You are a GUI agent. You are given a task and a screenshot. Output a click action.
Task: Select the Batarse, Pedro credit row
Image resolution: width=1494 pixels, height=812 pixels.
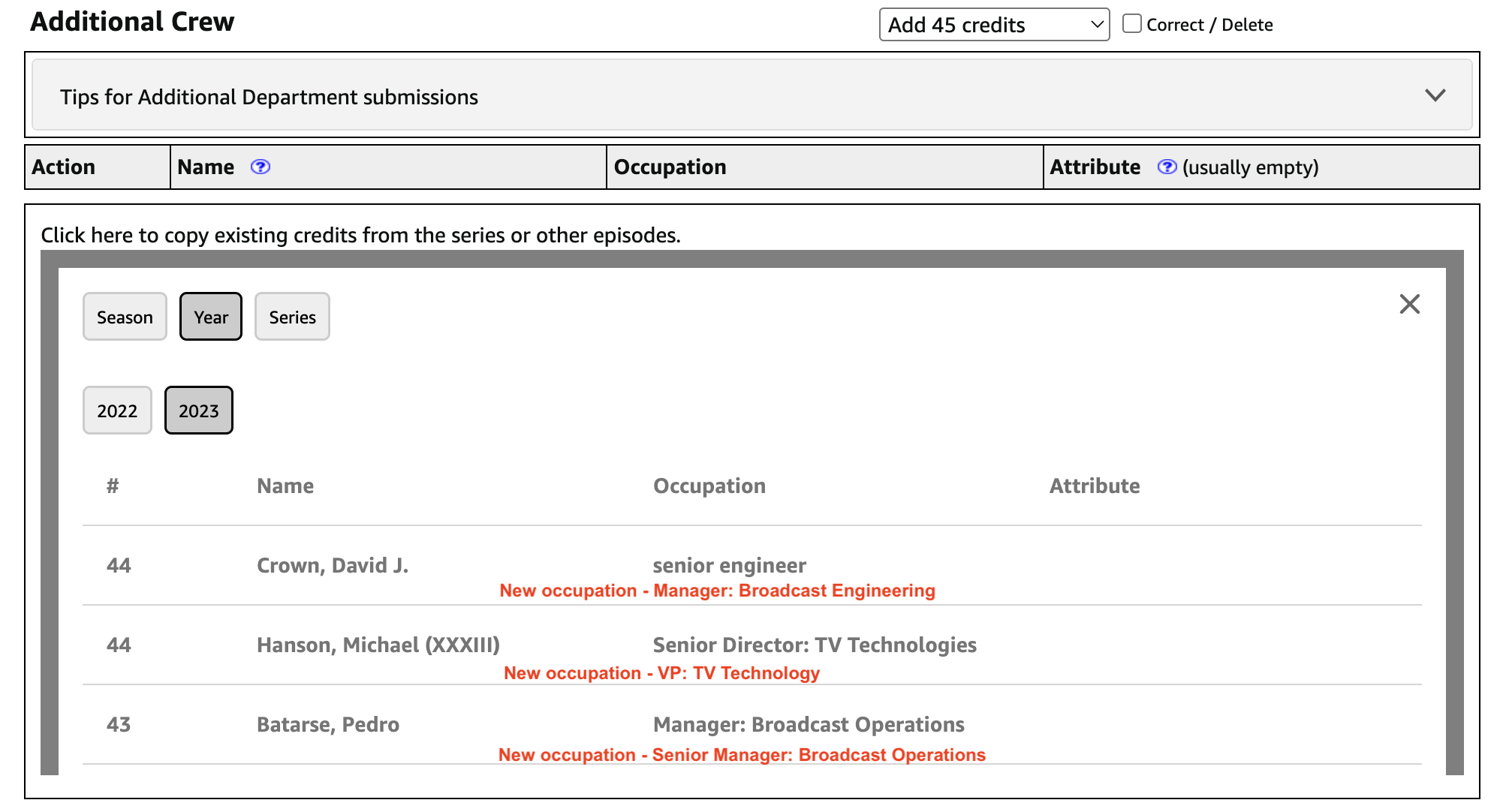click(x=327, y=724)
